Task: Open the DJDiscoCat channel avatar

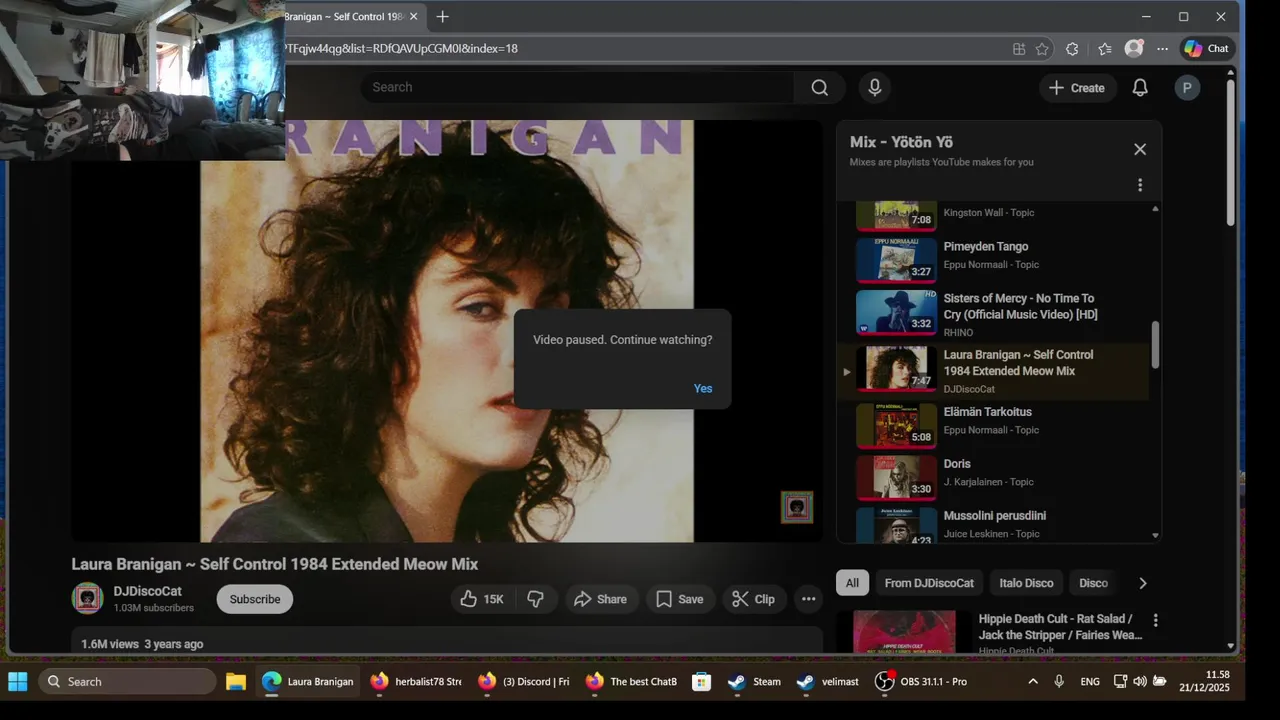Action: [x=87, y=598]
